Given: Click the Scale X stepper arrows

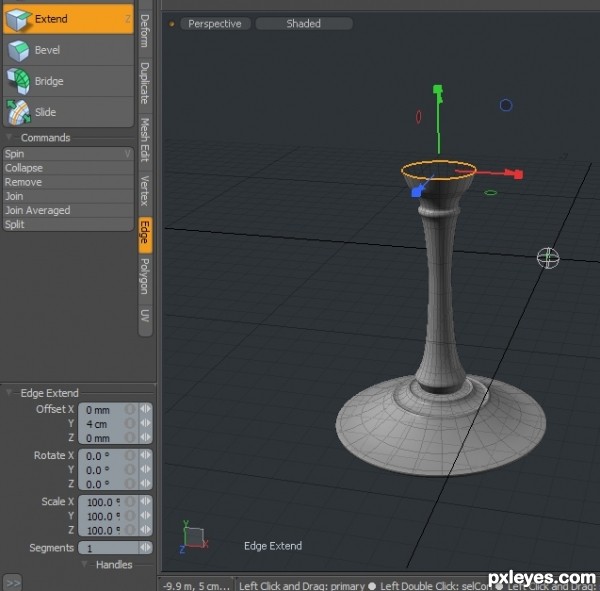Looking at the screenshot, I should pos(145,501).
